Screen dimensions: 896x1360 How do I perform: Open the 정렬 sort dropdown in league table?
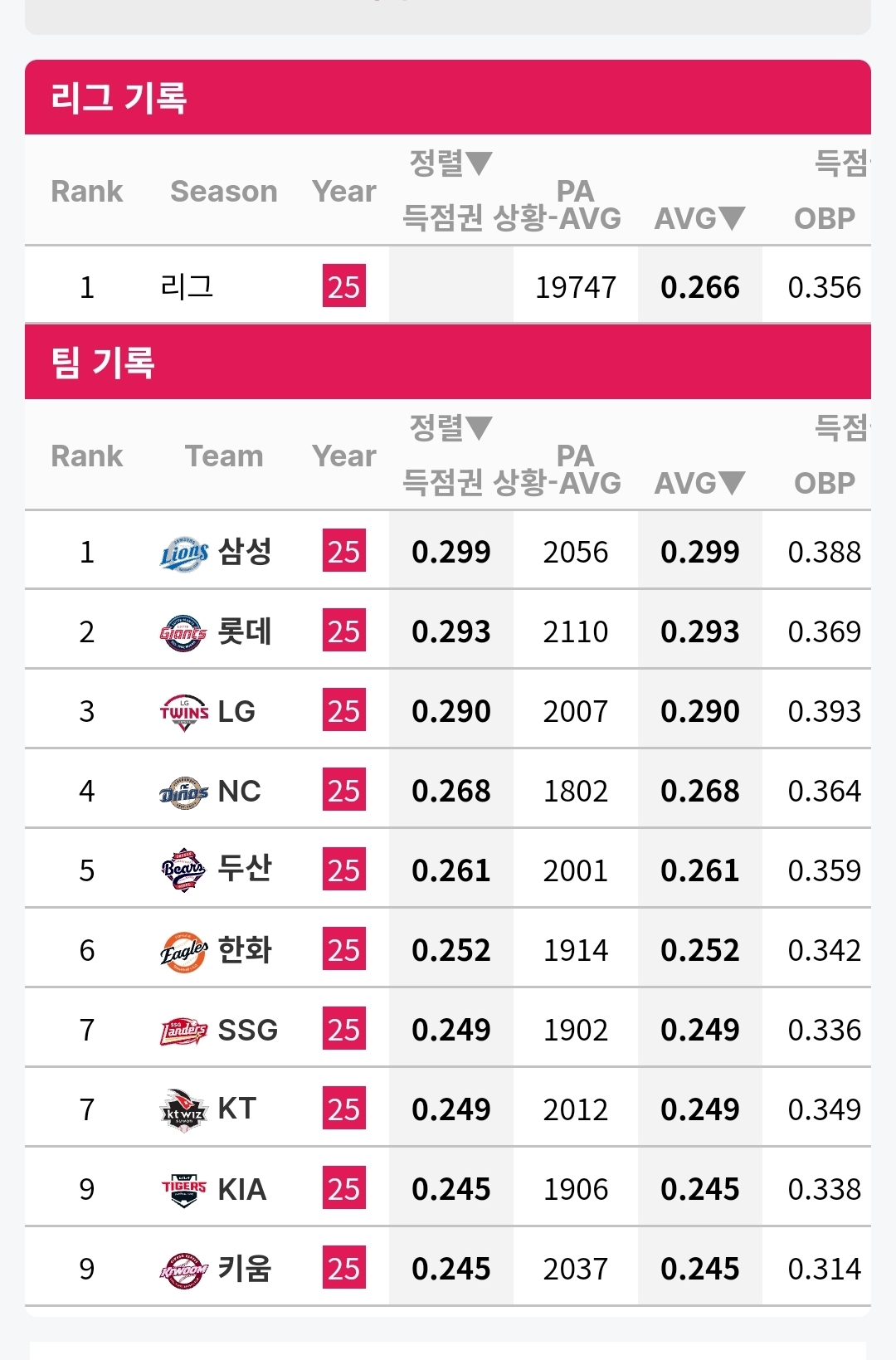451,163
